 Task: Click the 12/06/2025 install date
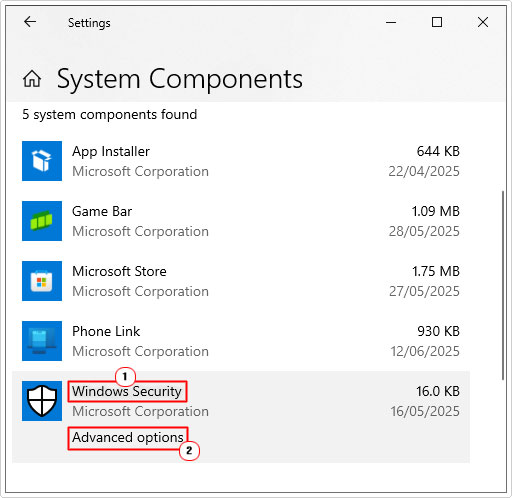pyautogui.click(x=425, y=351)
